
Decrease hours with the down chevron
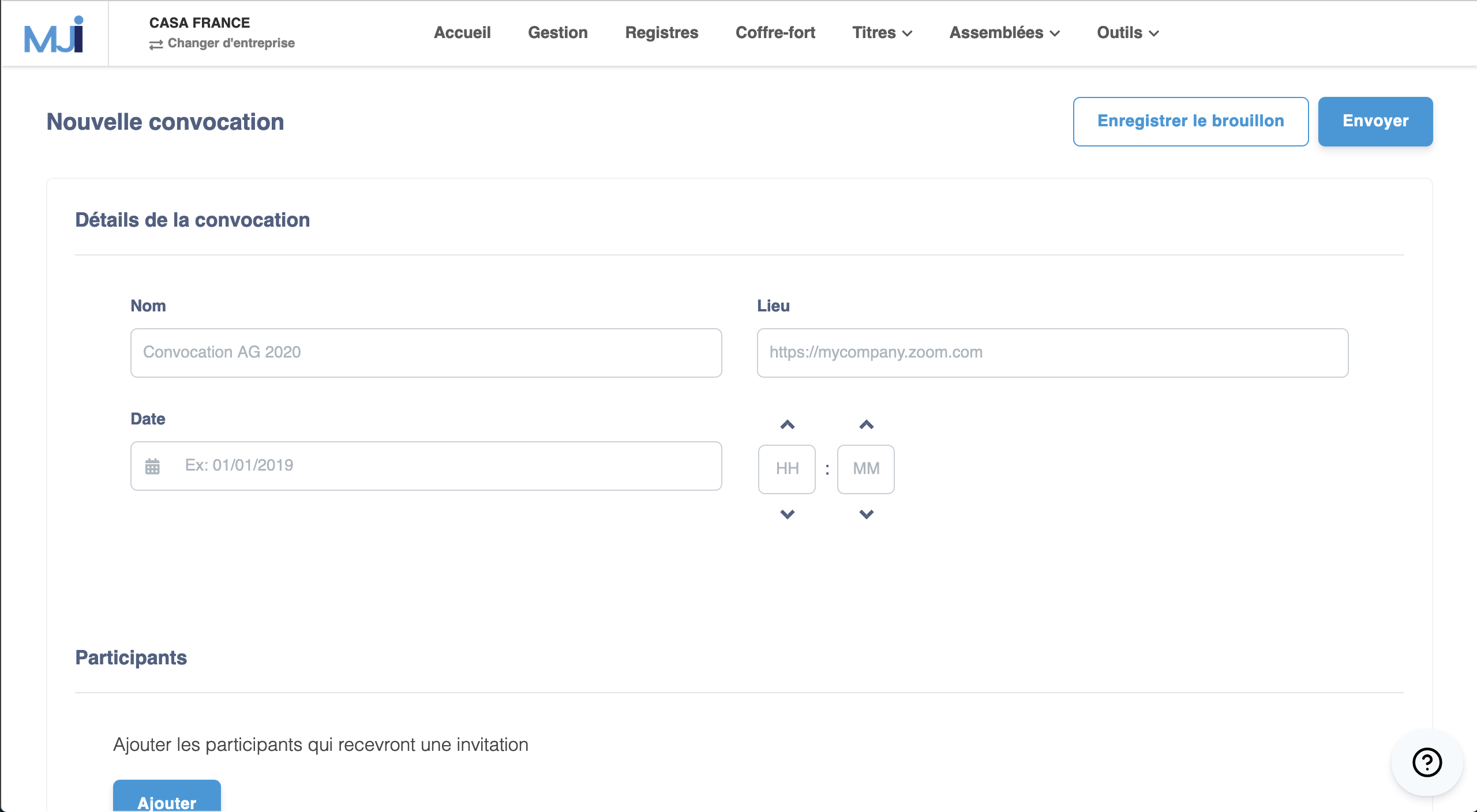[x=787, y=514]
